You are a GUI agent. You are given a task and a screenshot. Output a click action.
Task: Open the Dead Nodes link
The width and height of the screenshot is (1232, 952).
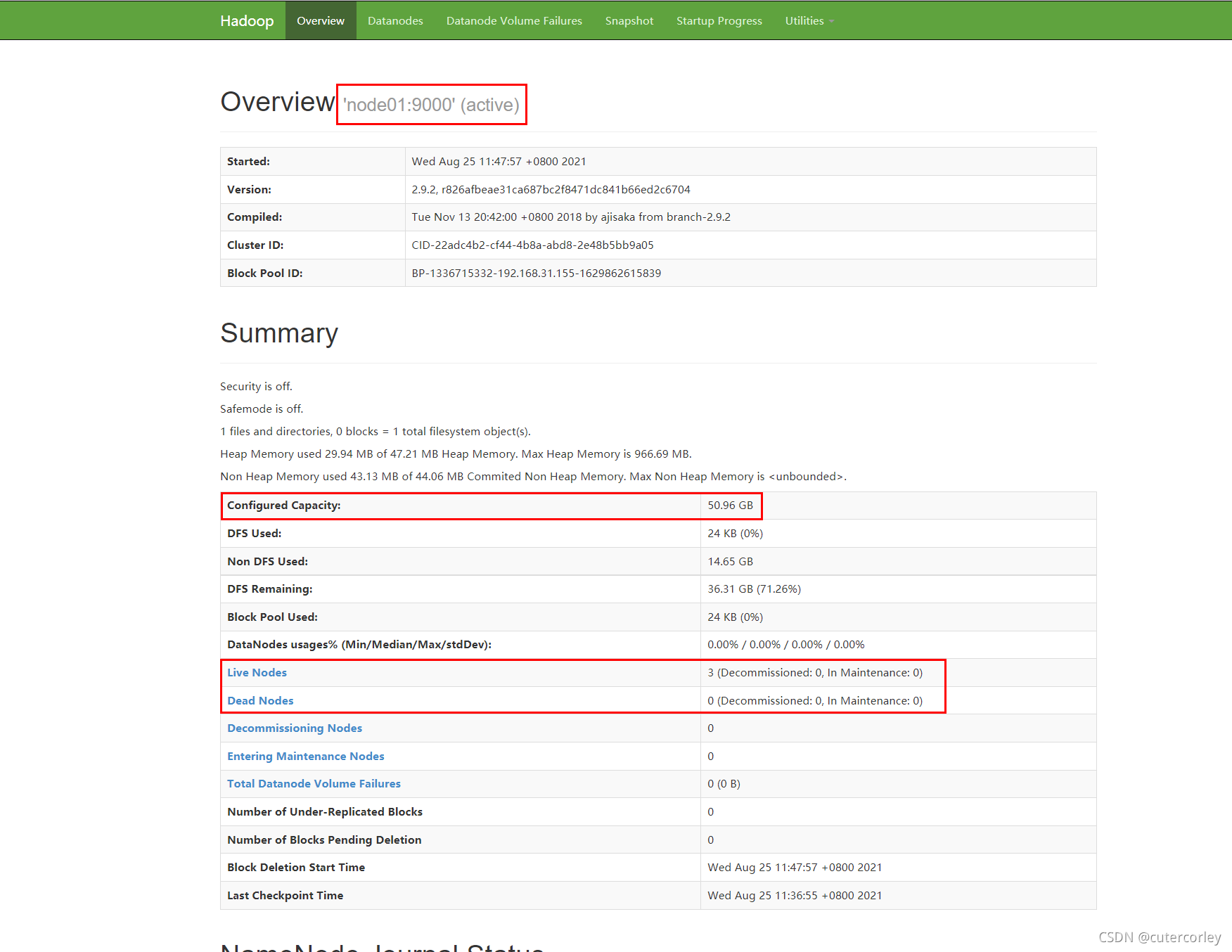260,701
